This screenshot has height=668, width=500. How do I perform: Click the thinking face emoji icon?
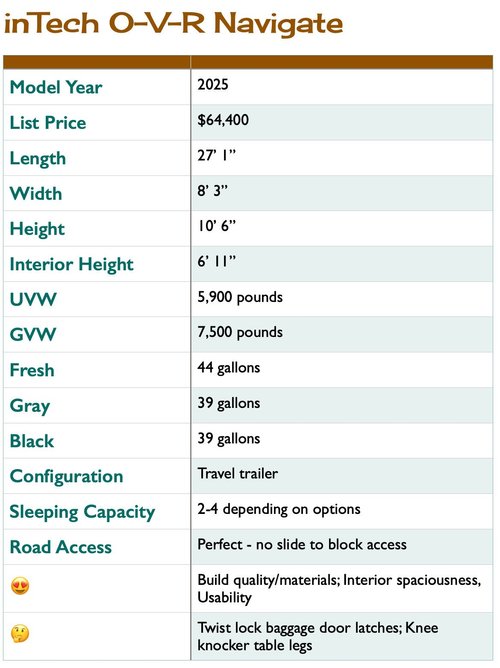[x=20, y=633]
